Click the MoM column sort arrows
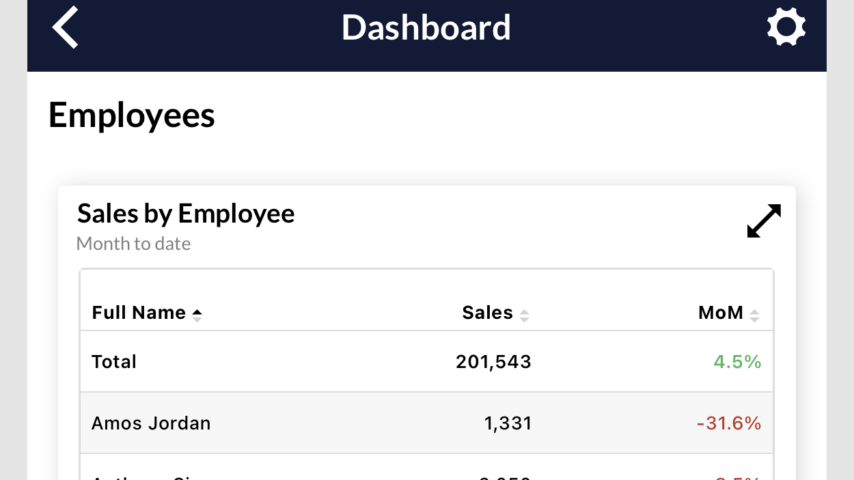Image resolution: width=854 pixels, height=480 pixels. (755, 315)
